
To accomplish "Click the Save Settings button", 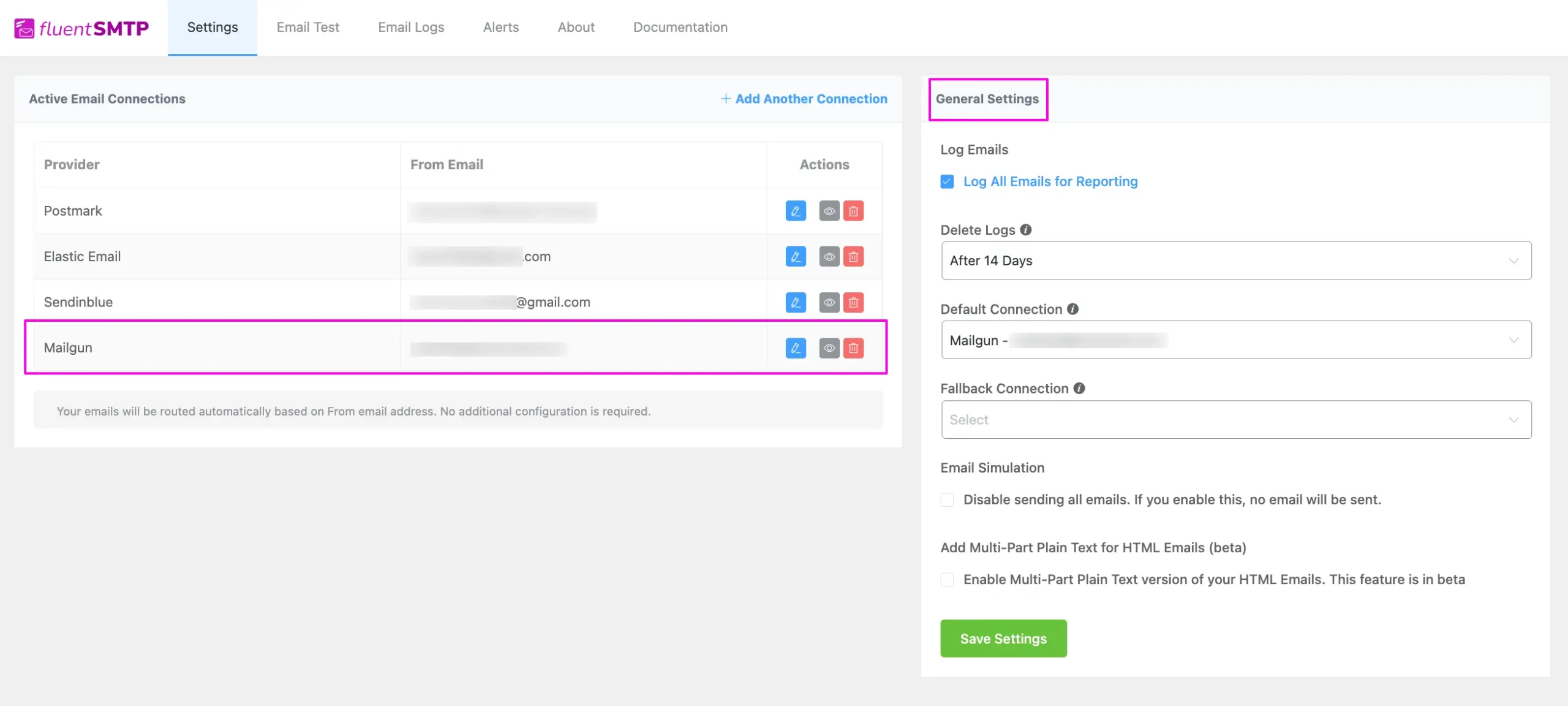I will (x=1003, y=639).
